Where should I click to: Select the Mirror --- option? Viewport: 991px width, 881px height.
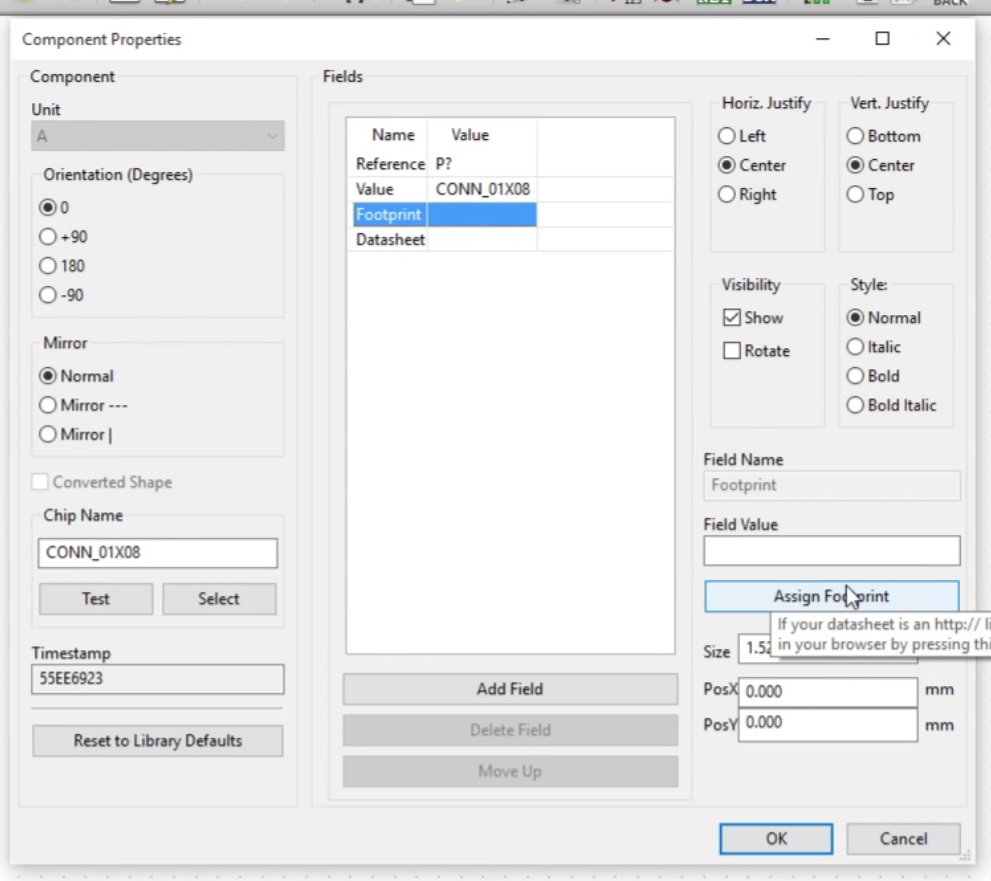tap(48, 405)
